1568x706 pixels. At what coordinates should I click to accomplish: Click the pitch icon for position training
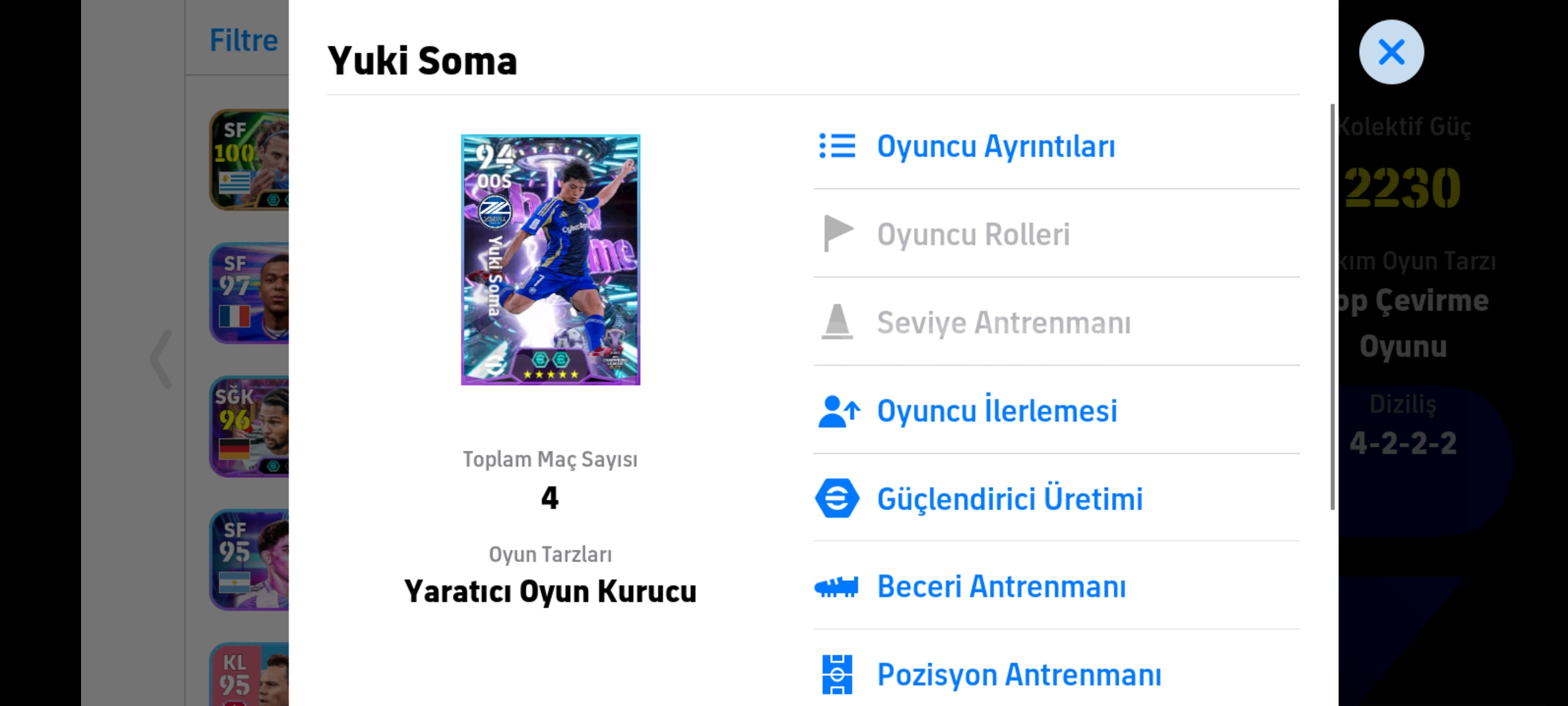(837, 674)
